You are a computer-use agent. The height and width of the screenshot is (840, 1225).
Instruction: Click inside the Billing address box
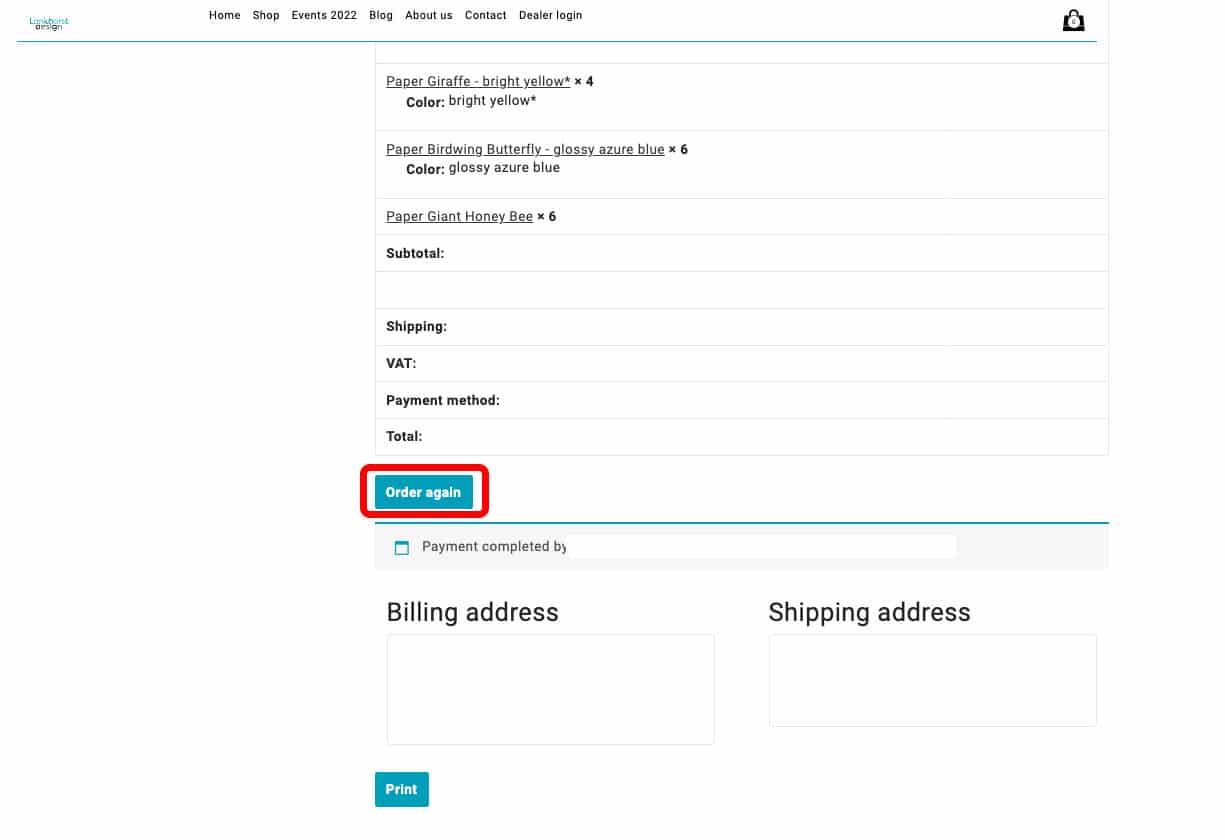[x=550, y=689]
